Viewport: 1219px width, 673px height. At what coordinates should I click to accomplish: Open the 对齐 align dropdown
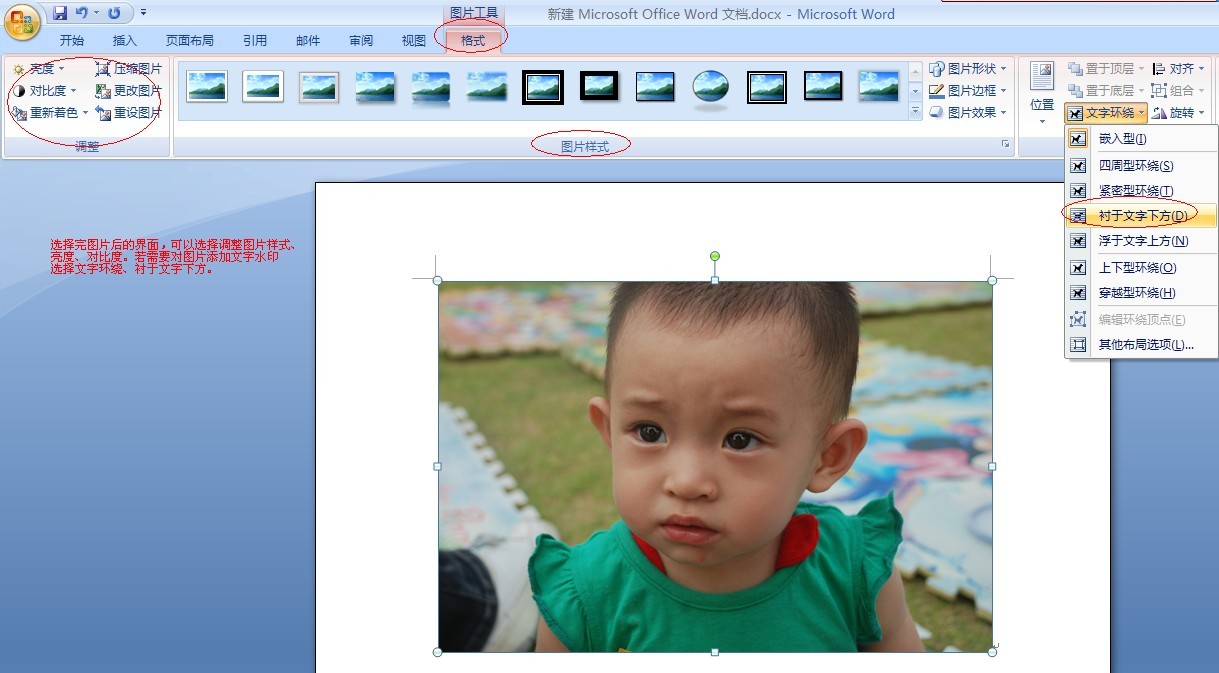point(1180,69)
